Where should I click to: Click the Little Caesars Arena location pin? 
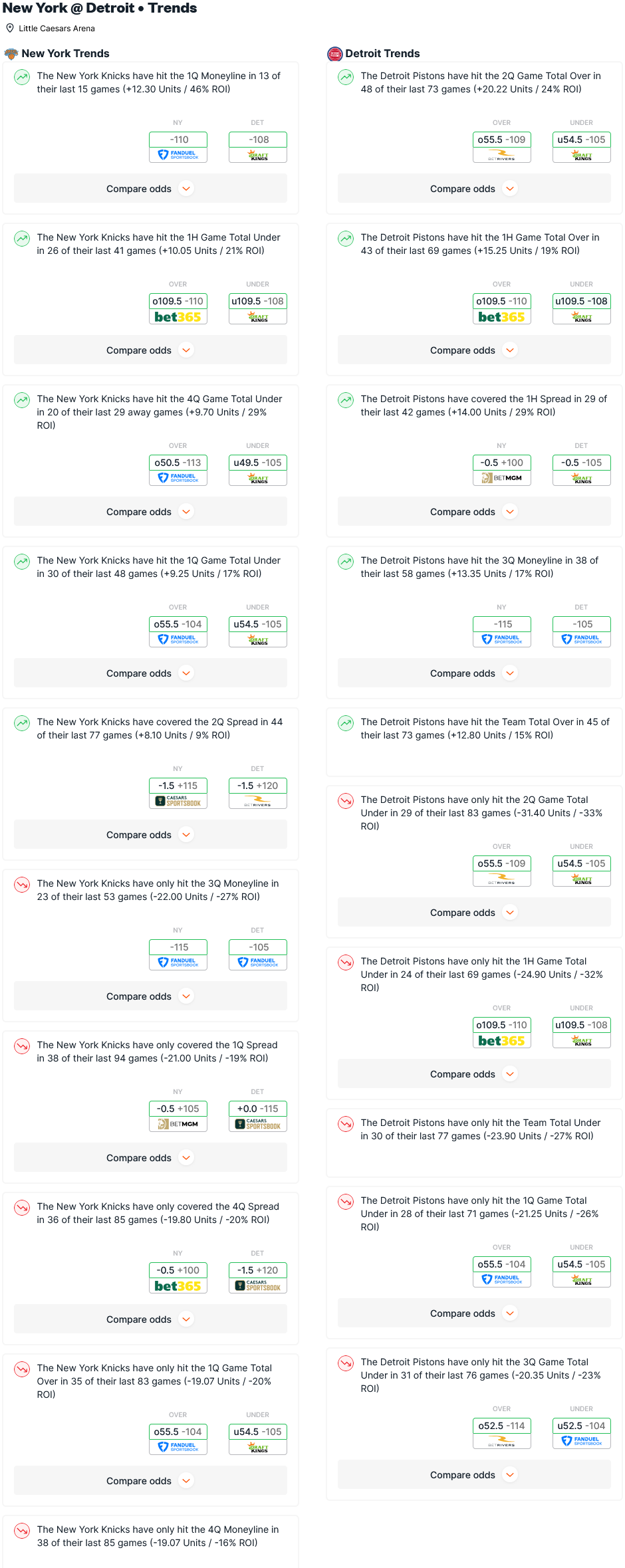(x=10, y=28)
